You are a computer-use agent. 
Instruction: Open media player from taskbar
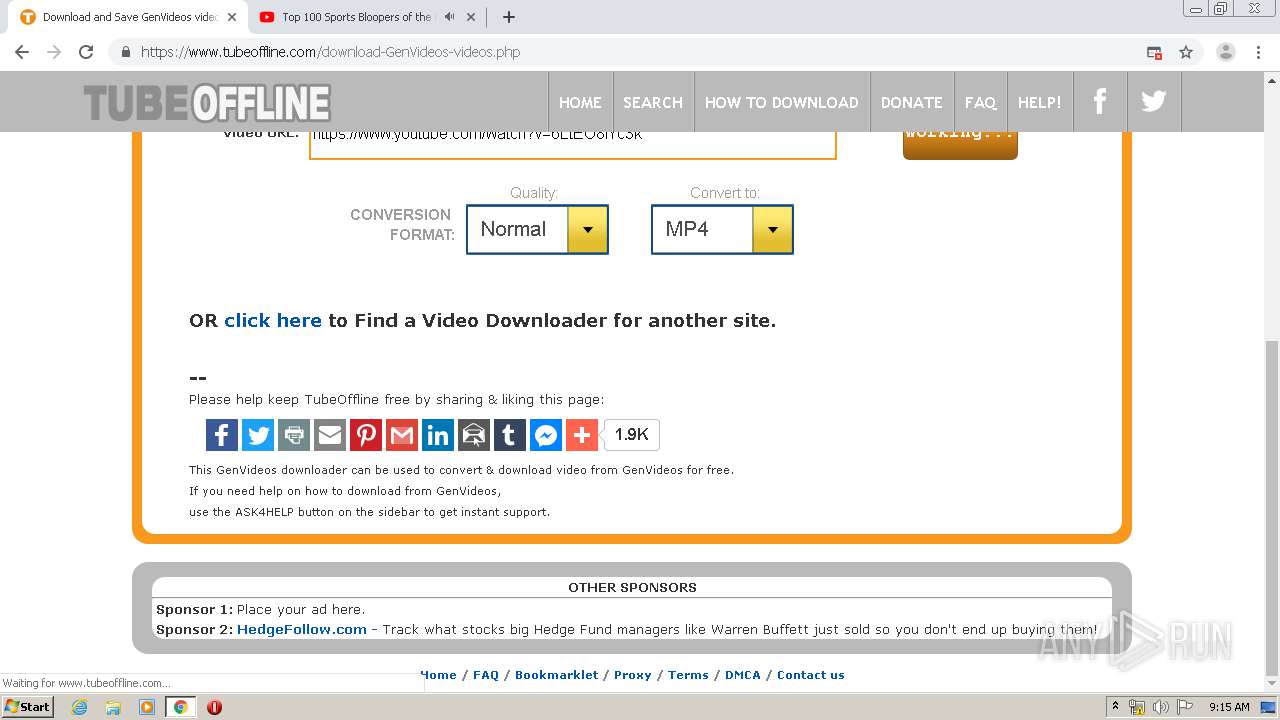coord(147,707)
